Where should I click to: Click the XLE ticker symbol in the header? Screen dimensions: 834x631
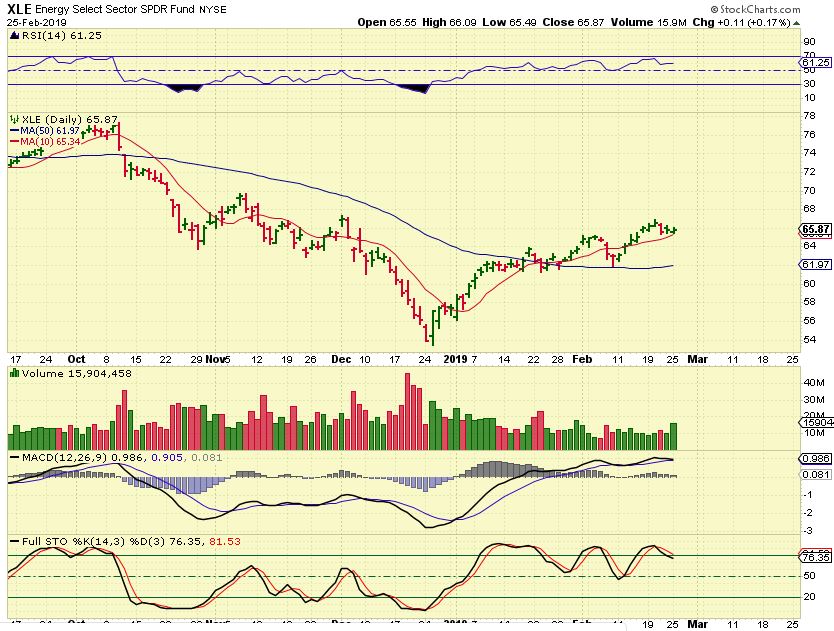point(19,9)
